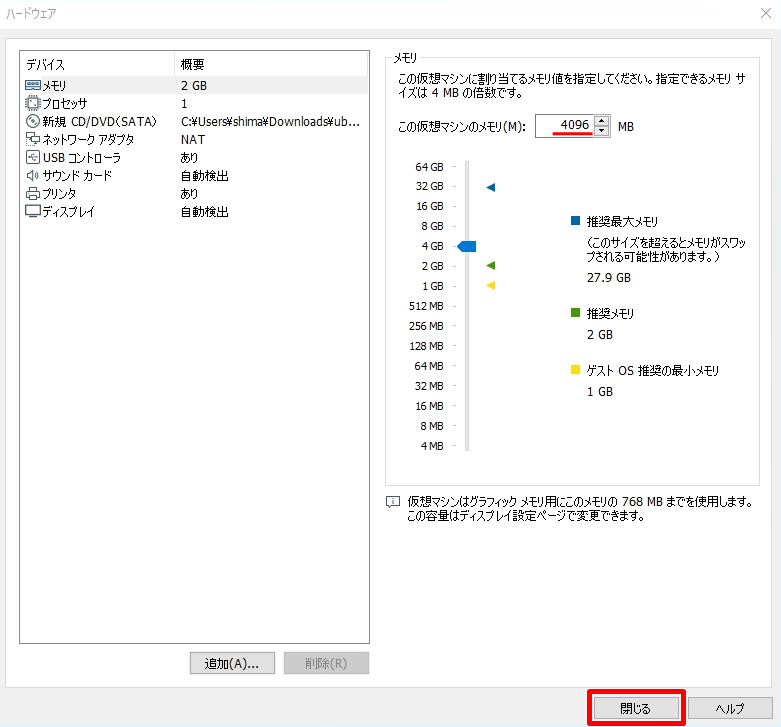This screenshot has height=727, width=781.
Task: Click the 推奨メモリ legend label
Action: point(610,314)
